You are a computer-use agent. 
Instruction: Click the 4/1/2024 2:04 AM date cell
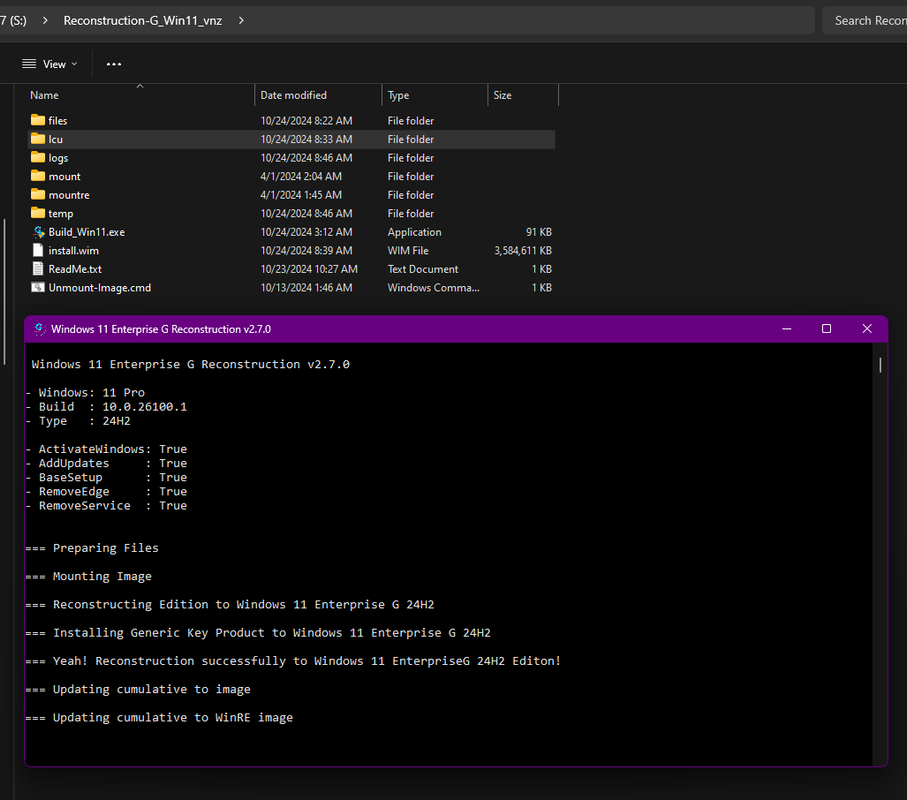[x=301, y=176]
